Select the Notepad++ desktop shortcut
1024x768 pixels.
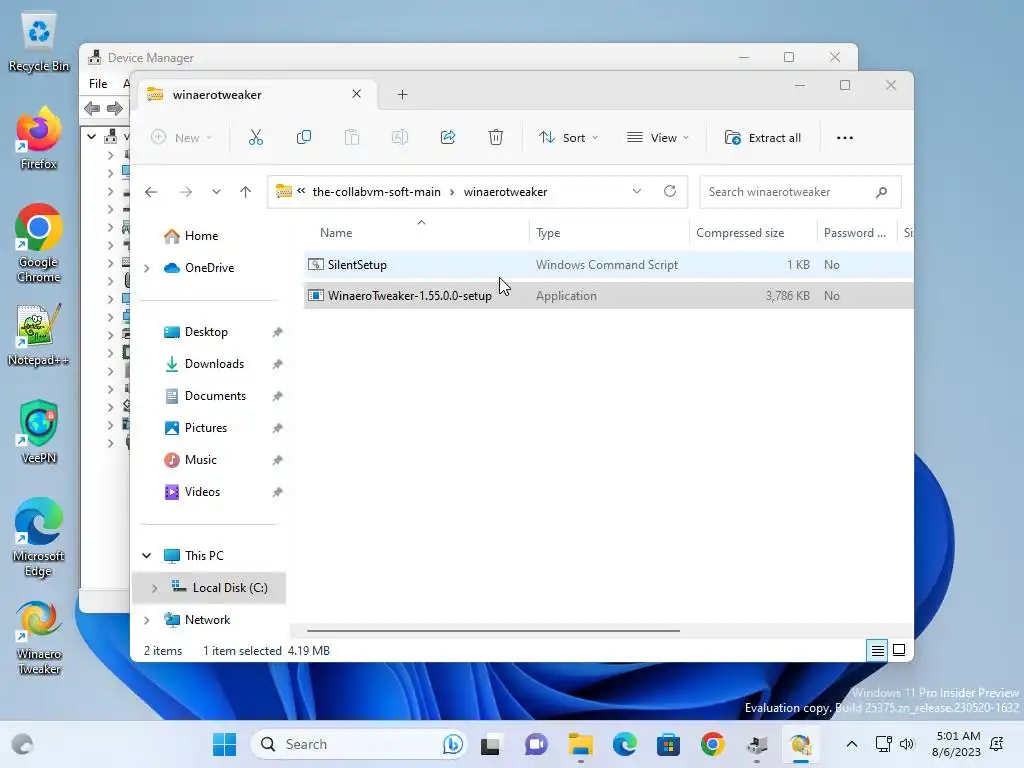[39, 336]
